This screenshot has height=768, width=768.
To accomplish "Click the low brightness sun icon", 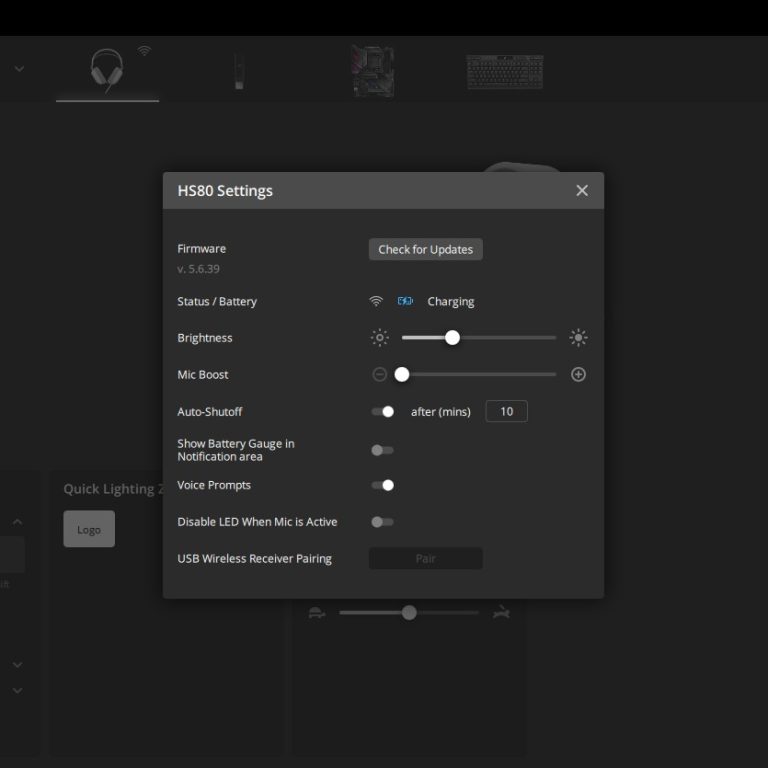I will [x=379, y=338].
